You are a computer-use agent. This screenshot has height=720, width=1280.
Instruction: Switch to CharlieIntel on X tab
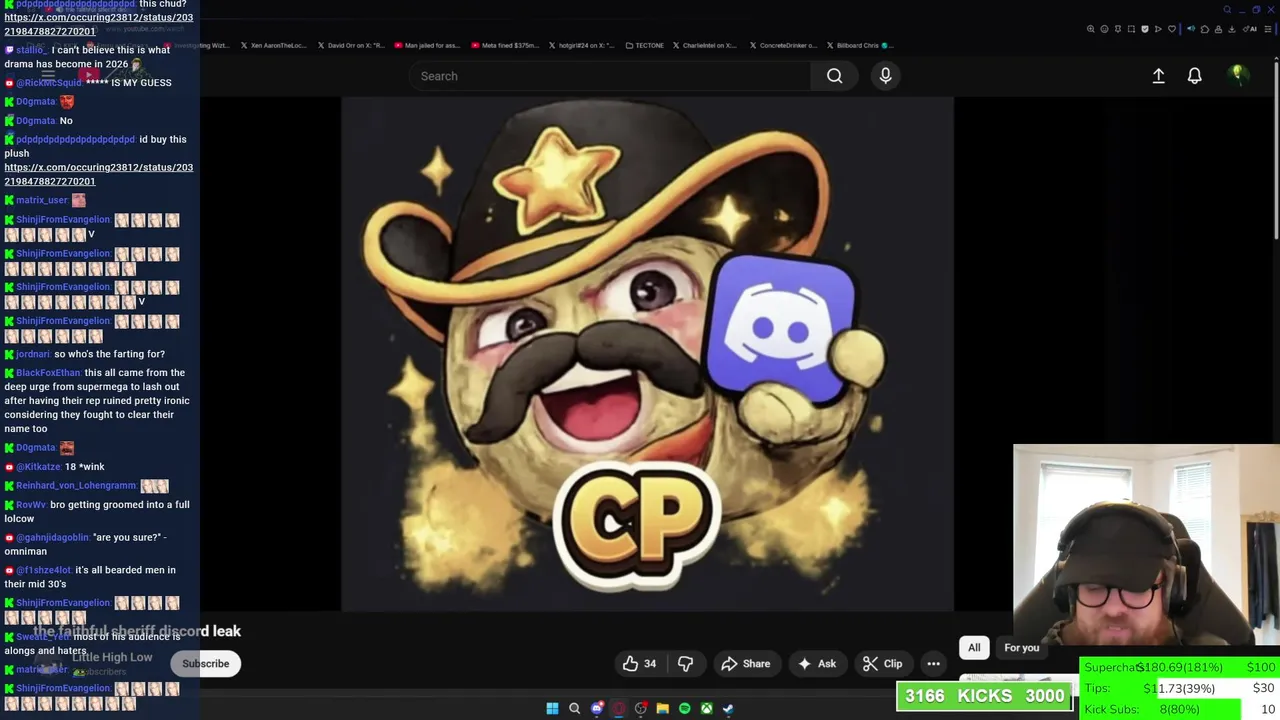pos(706,45)
